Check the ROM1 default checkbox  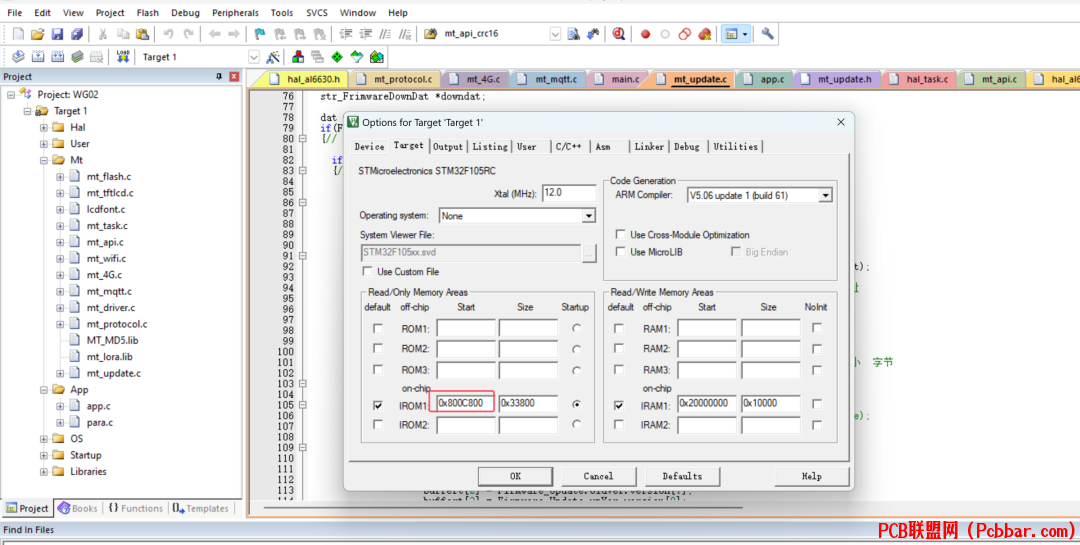[377, 329]
